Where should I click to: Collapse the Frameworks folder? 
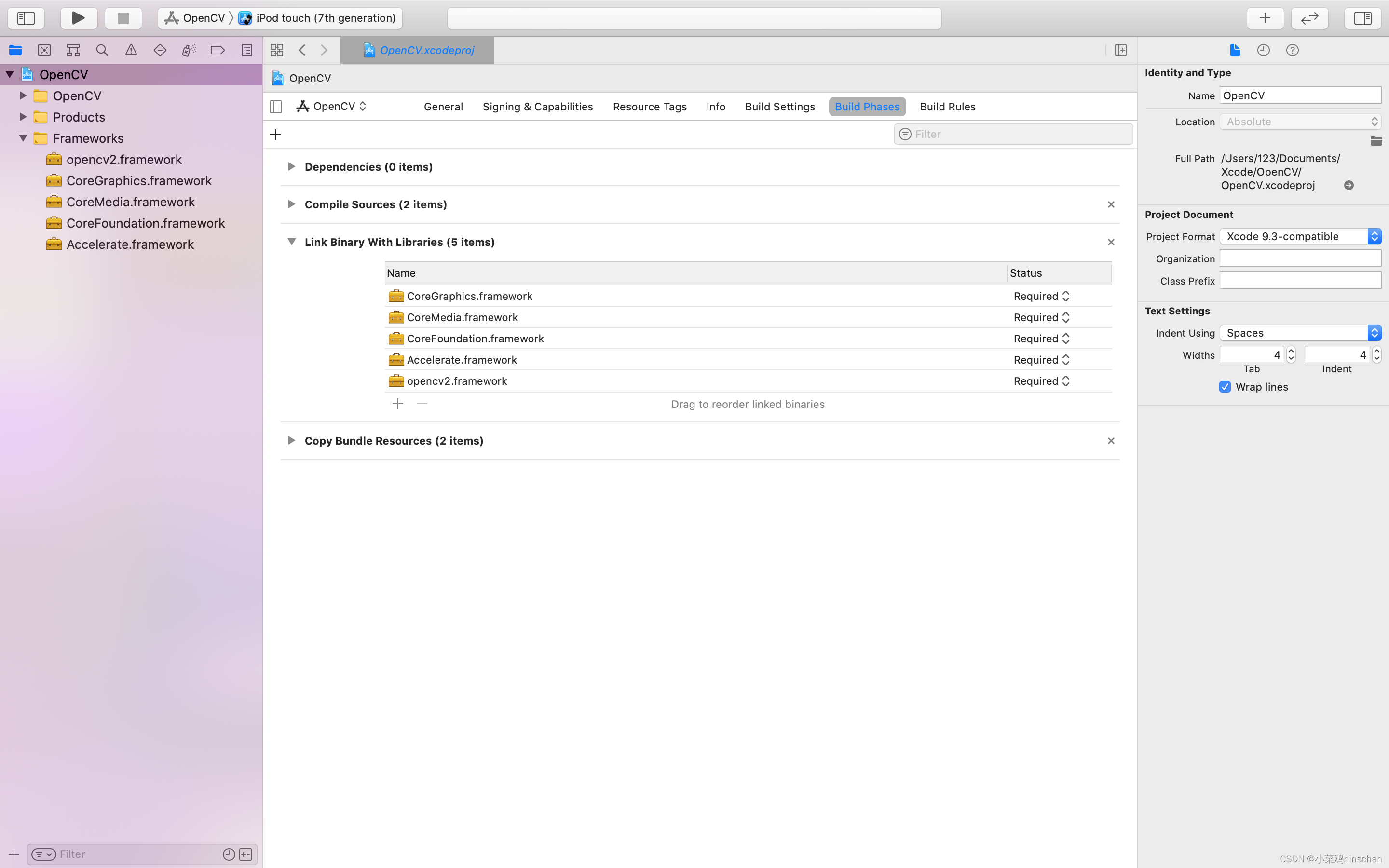point(23,138)
